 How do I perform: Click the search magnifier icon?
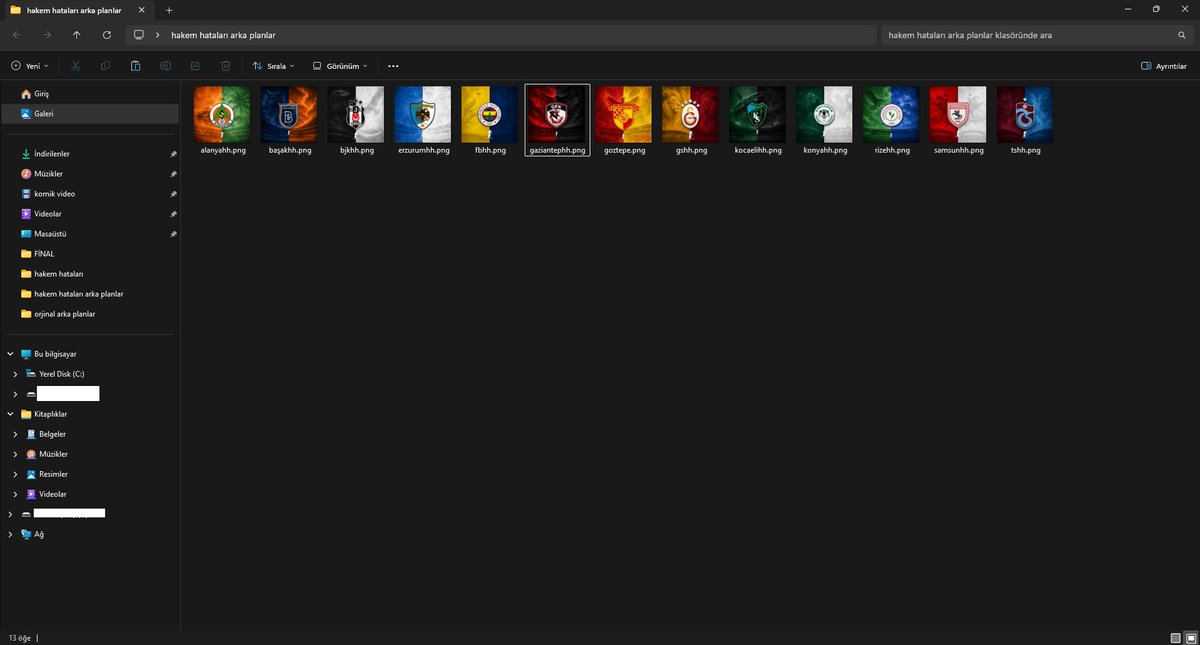pos(1182,35)
